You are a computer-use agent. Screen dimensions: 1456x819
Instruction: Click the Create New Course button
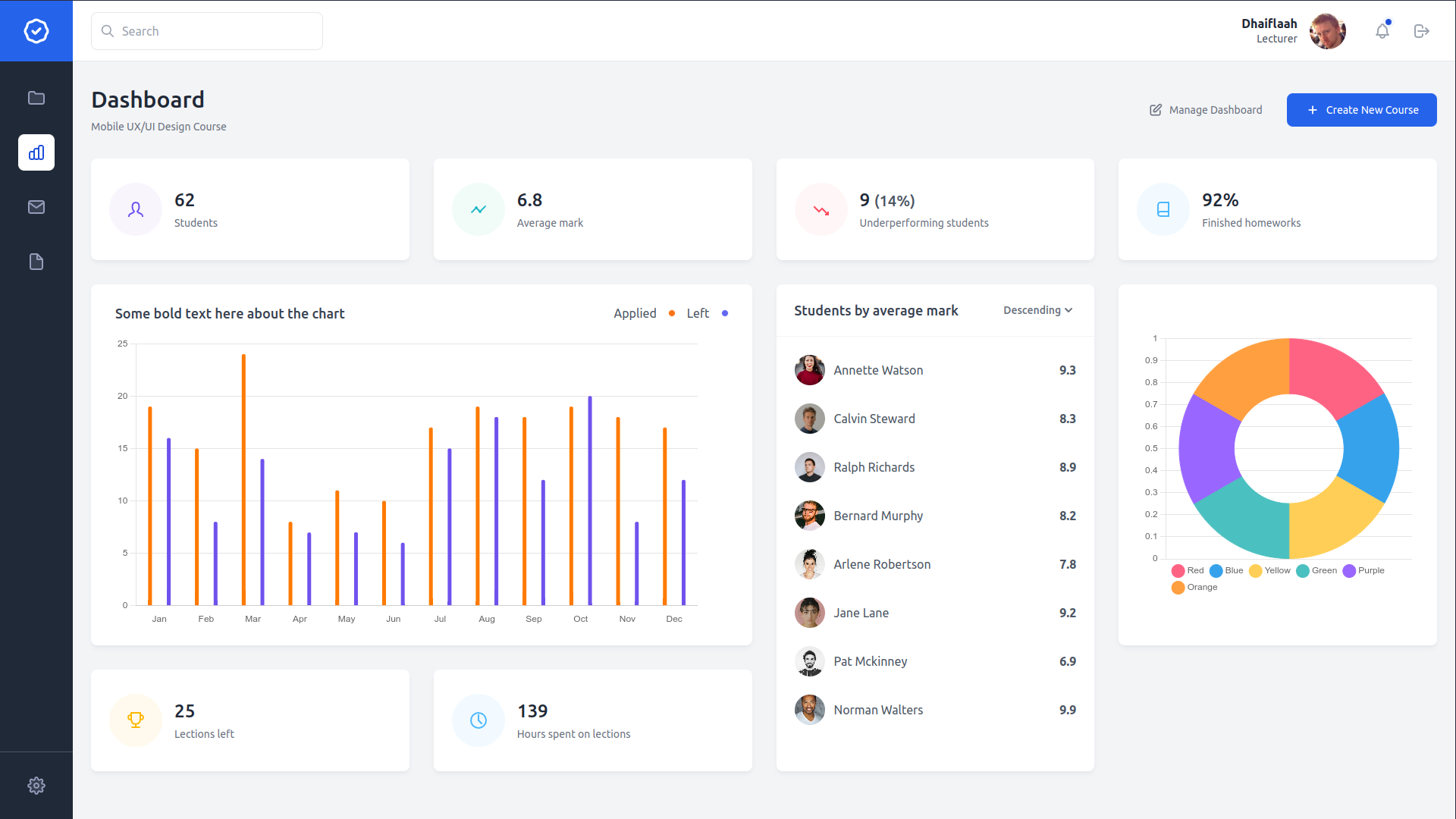tap(1361, 110)
